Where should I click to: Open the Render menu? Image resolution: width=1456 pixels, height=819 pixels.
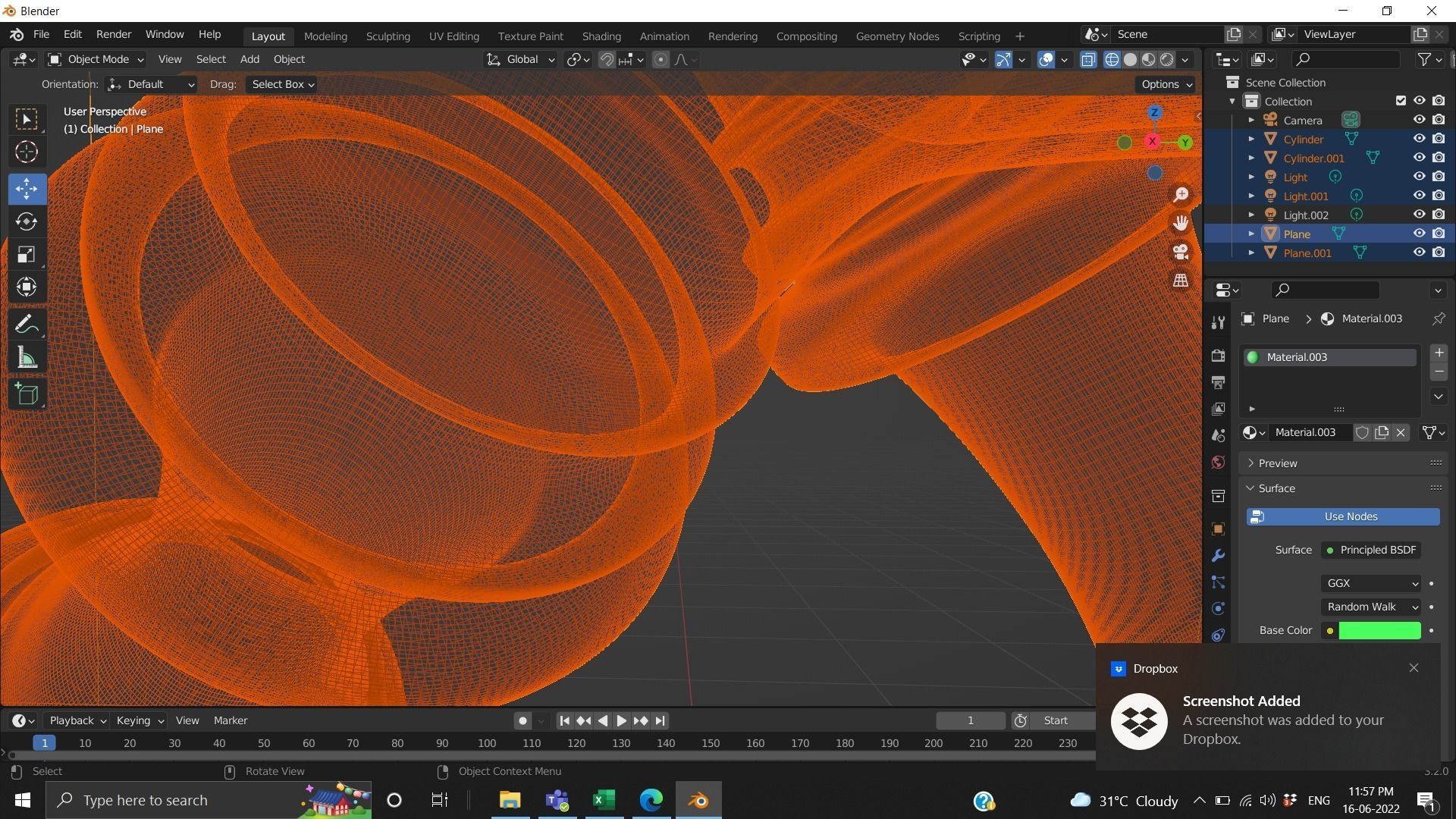pyautogui.click(x=113, y=34)
